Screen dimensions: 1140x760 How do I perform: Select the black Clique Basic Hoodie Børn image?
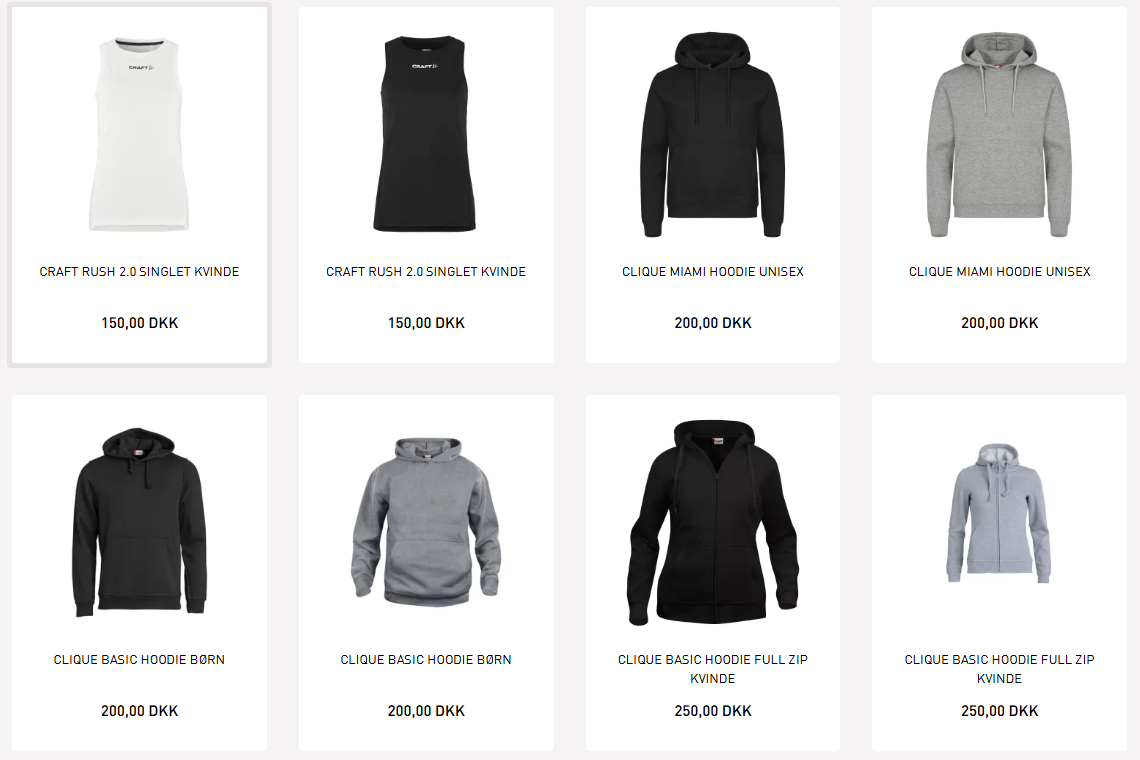139,522
